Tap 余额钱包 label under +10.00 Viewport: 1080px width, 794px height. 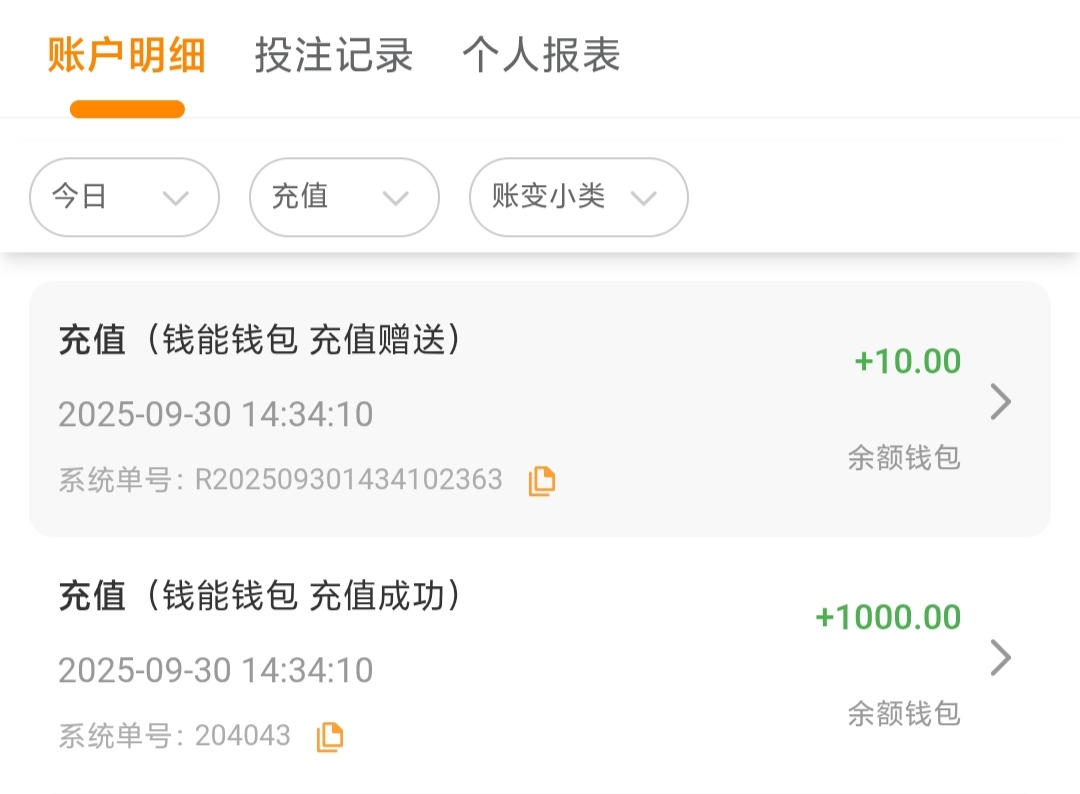tap(903, 458)
